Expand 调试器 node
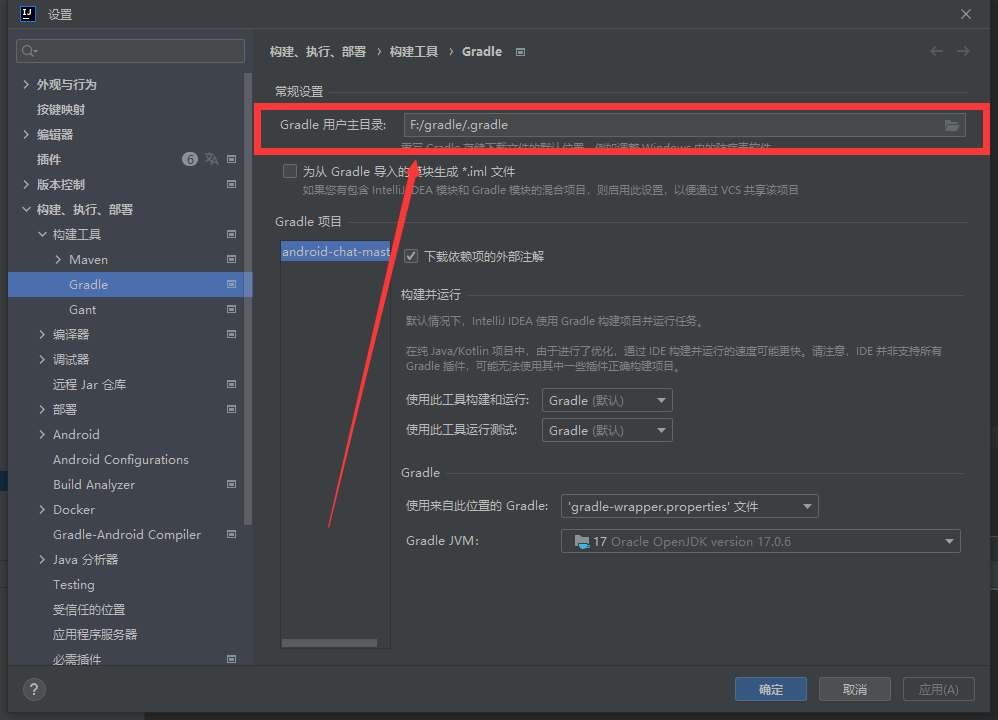This screenshot has height=720, width=998. click(42, 360)
